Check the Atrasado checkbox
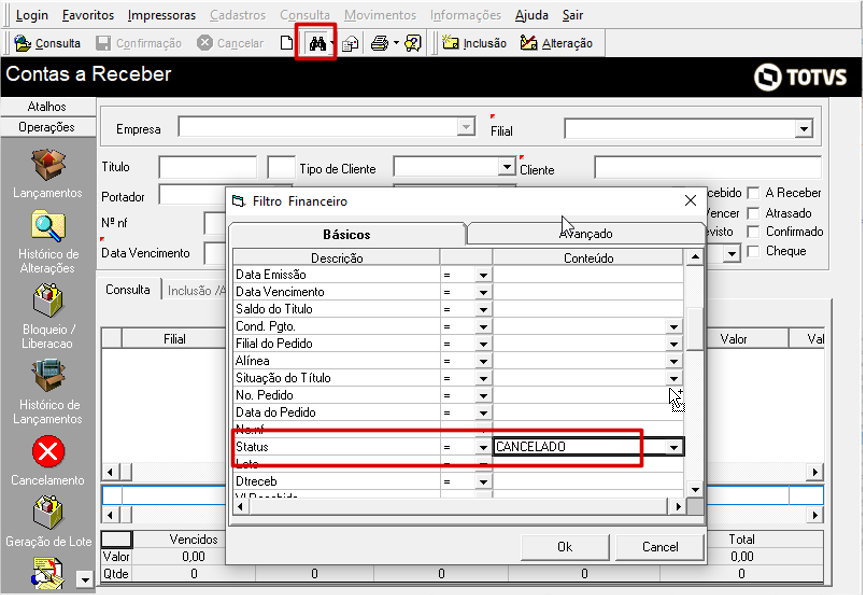863x595 pixels. pos(753,213)
